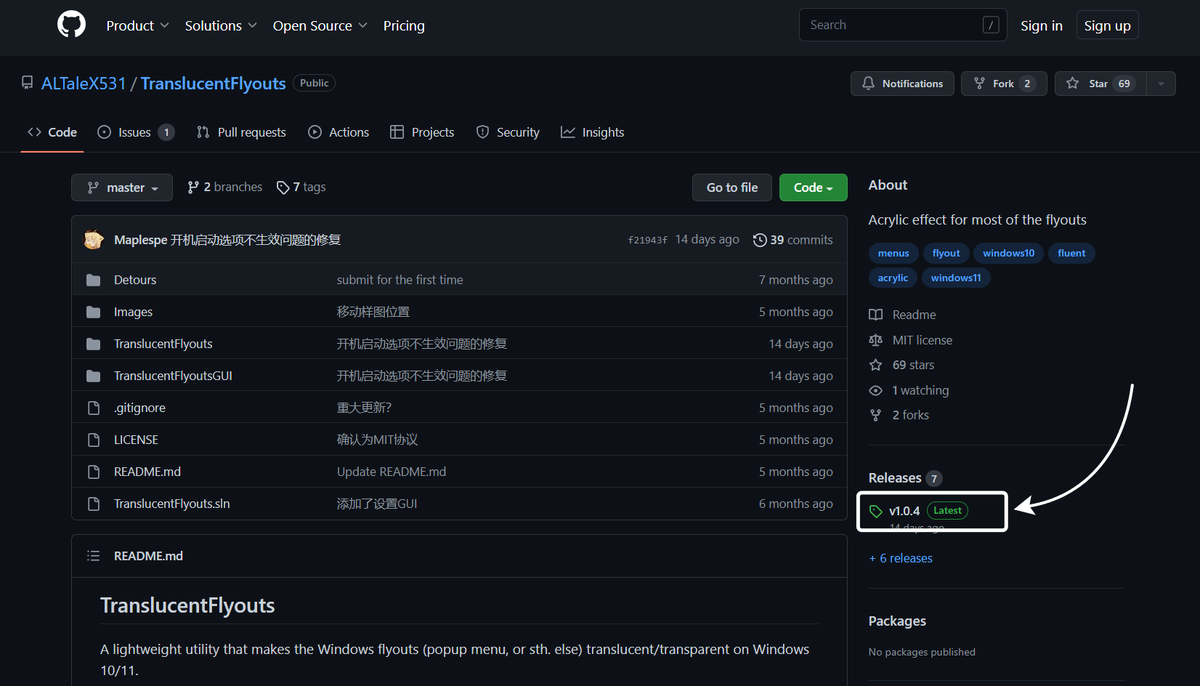The image size is (1200, 686).
Task: Select the acrylic topic tag
Action: [x=893, y=278]
